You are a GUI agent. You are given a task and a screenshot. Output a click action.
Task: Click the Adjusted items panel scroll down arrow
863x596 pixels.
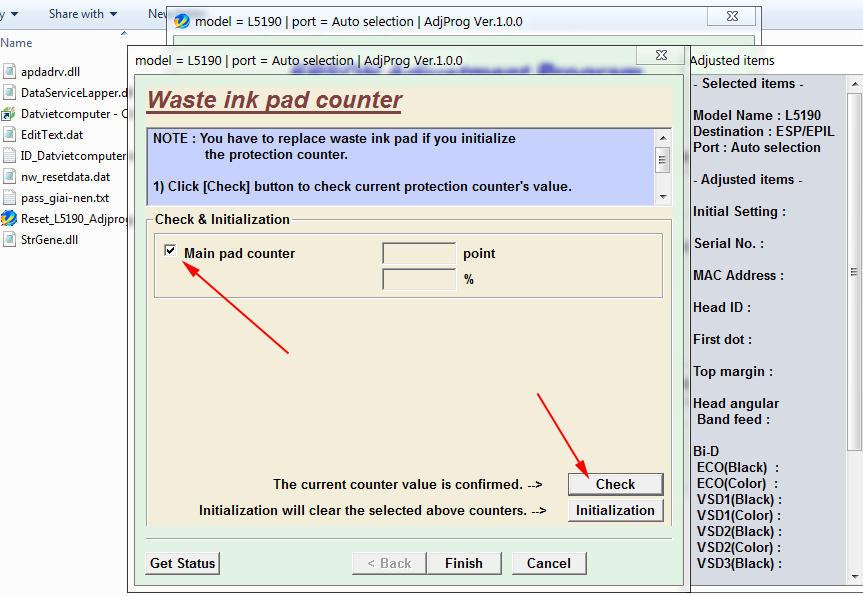tap(854, 577)
